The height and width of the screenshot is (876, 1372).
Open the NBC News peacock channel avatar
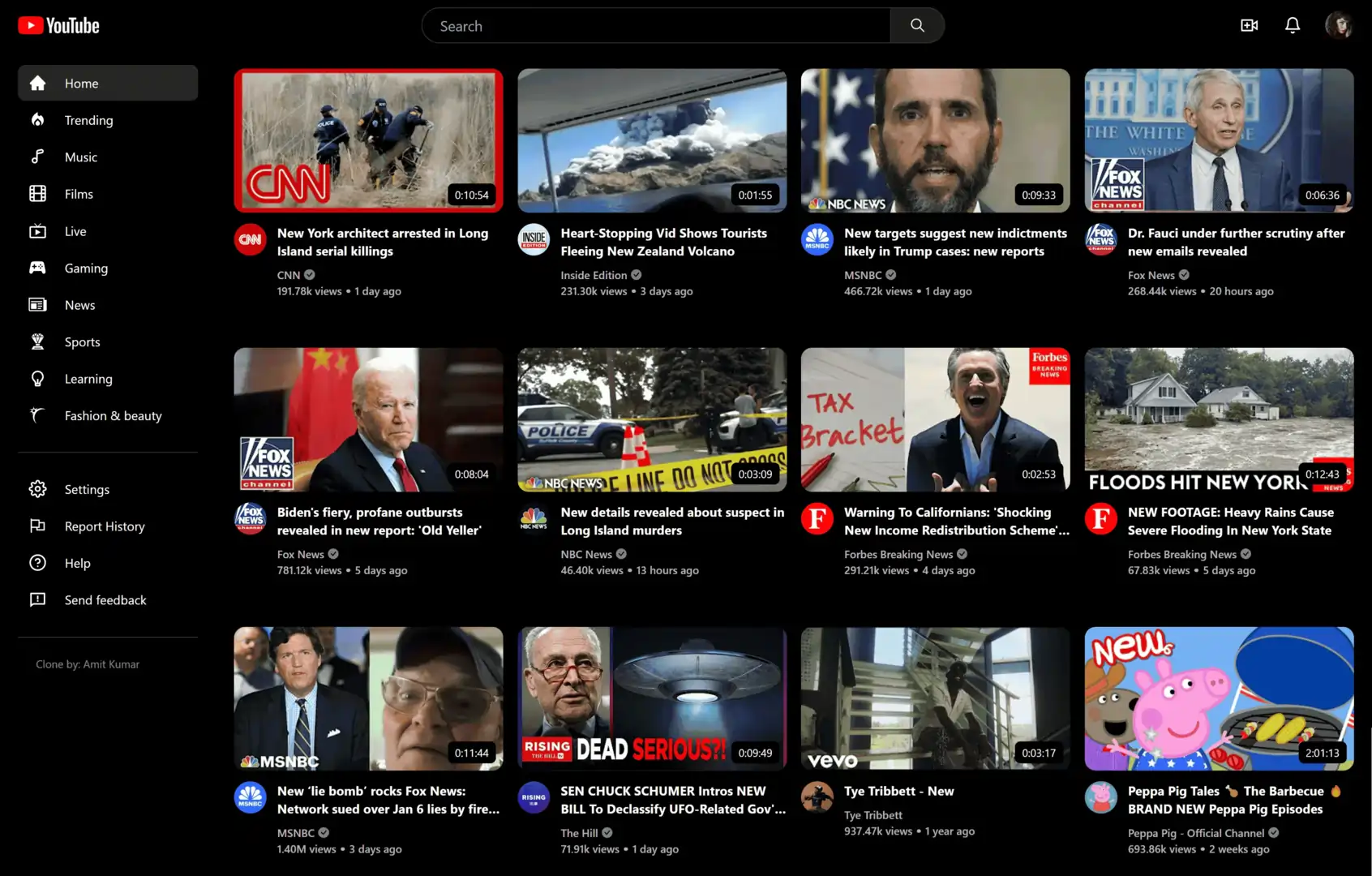[534, 519]
